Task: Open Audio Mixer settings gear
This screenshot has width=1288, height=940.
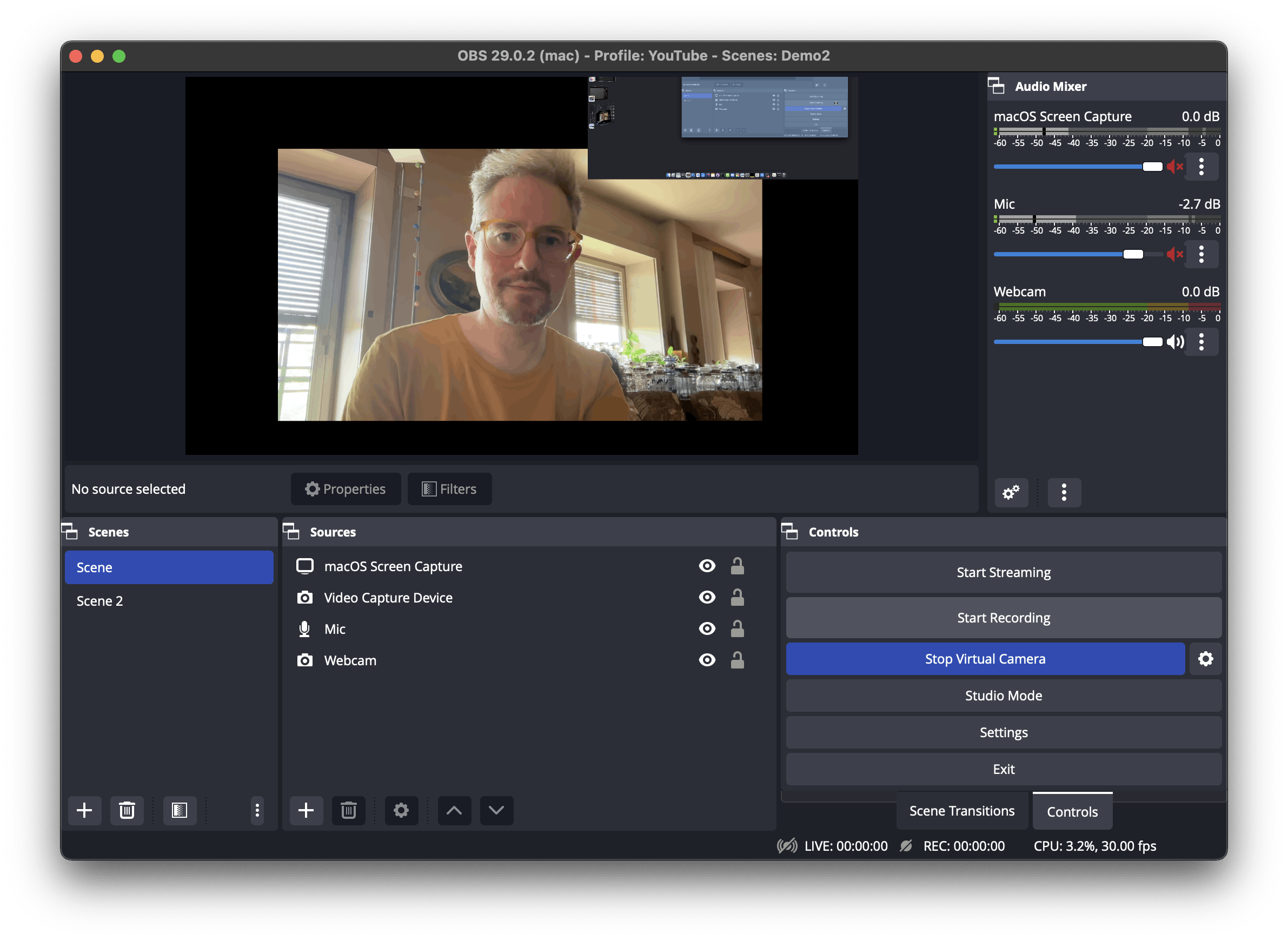Action: 1010,492
